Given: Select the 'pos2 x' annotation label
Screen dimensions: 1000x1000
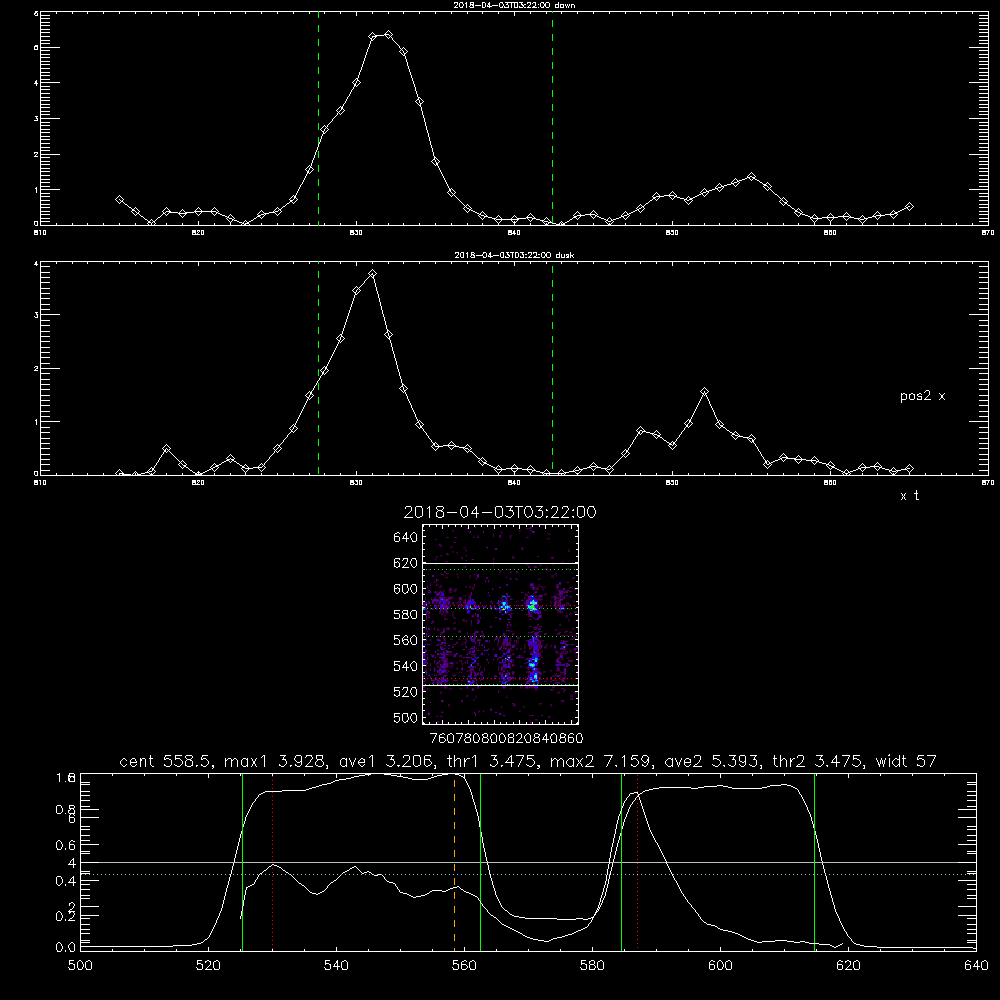Looking at the screenshot, I should click(922, 396).
